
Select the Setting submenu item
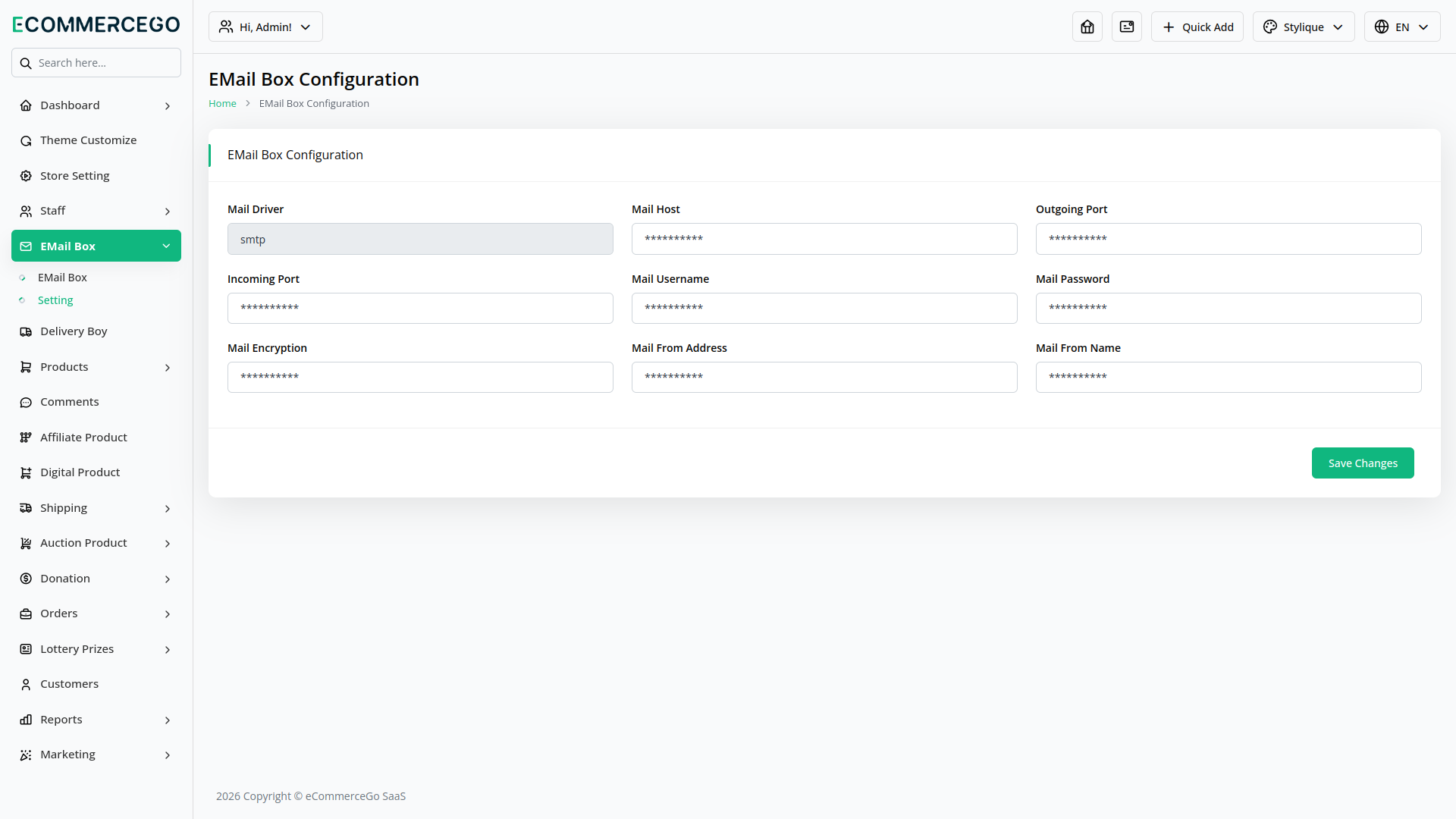[x=55, y=300]
